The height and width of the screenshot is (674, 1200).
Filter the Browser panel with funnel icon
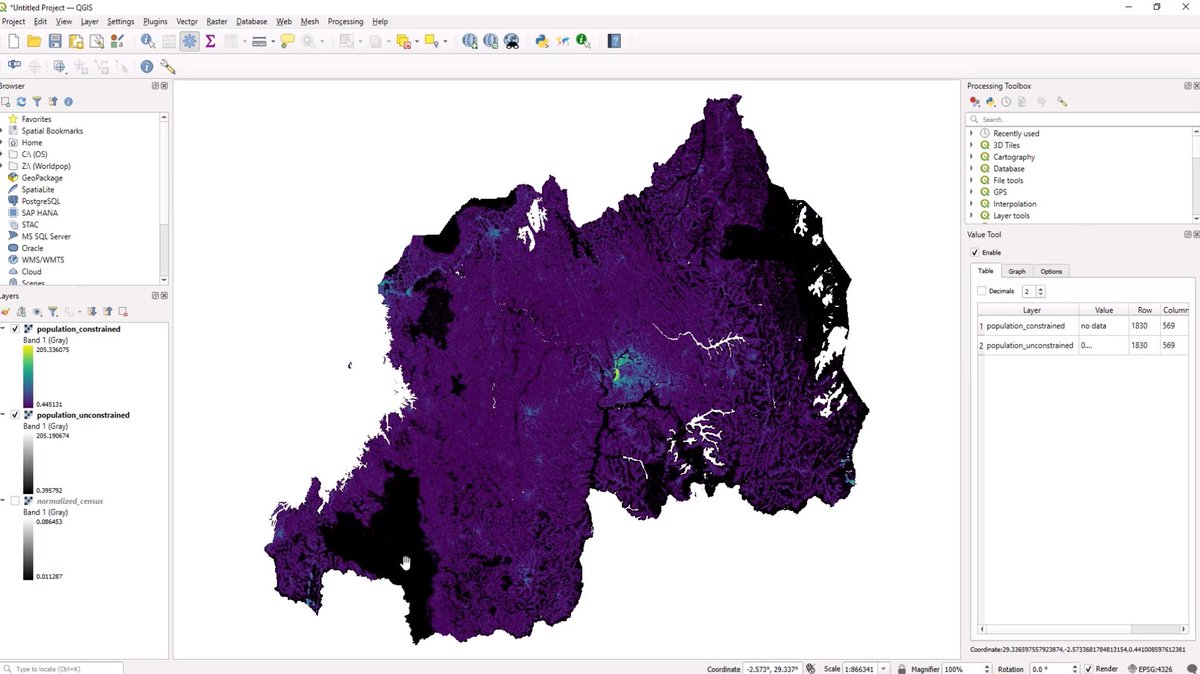(37, 102)
